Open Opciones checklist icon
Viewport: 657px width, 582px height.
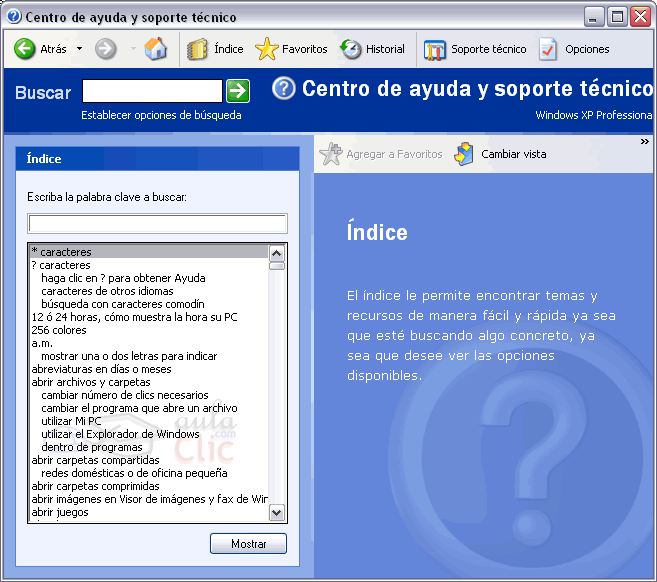548,49
